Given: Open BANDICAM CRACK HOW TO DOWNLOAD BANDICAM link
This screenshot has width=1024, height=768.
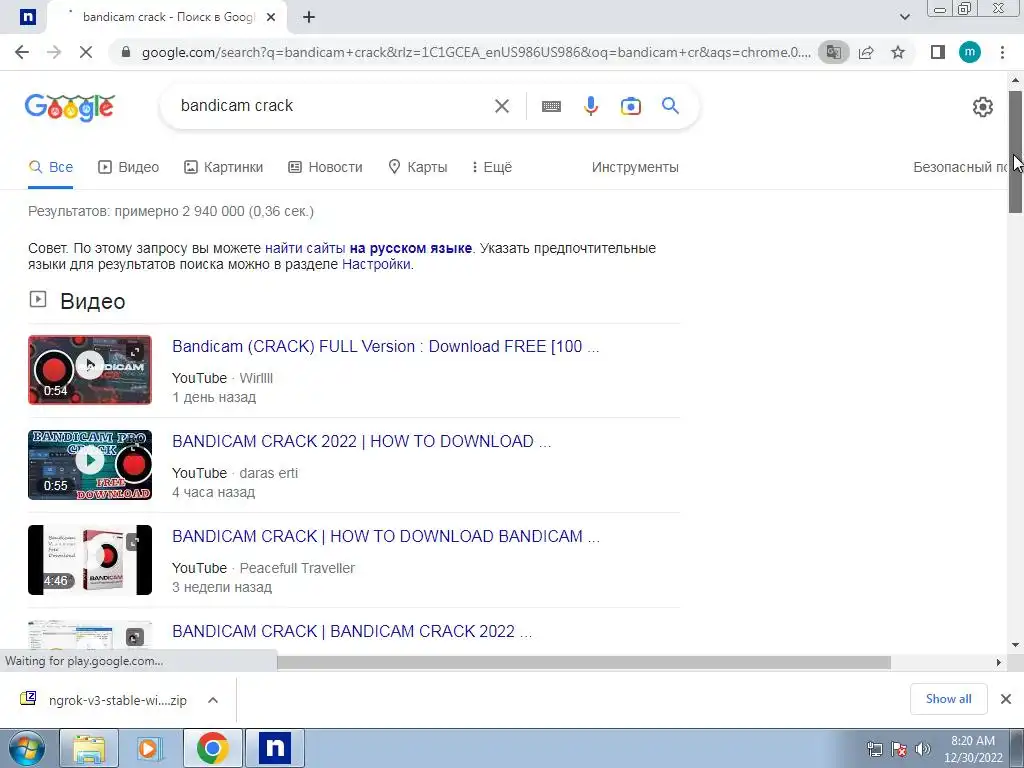Looking at the screenshot, I should [385, 536].
